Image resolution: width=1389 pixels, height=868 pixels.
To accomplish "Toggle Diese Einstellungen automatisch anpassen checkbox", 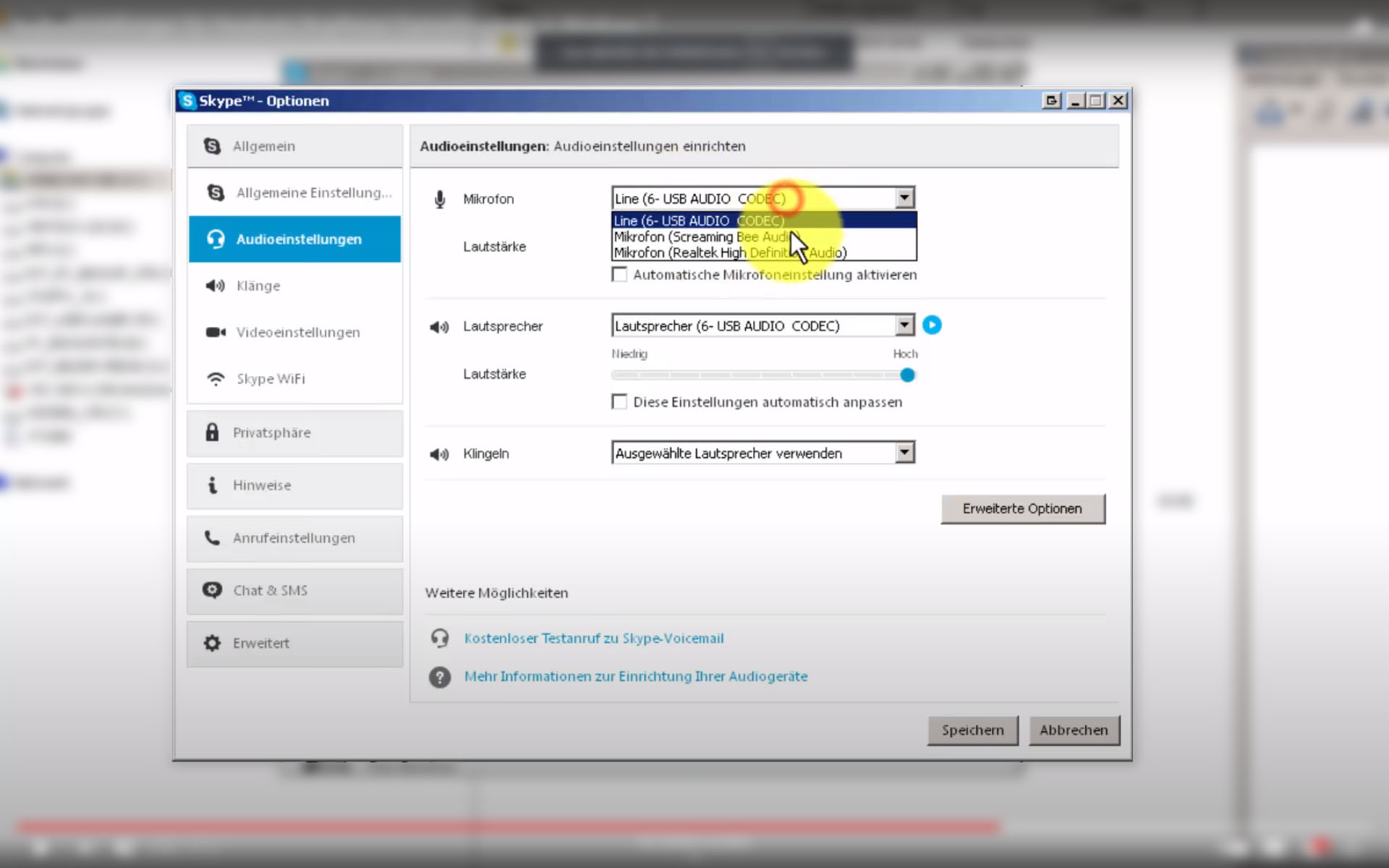I will click(619, 402).
